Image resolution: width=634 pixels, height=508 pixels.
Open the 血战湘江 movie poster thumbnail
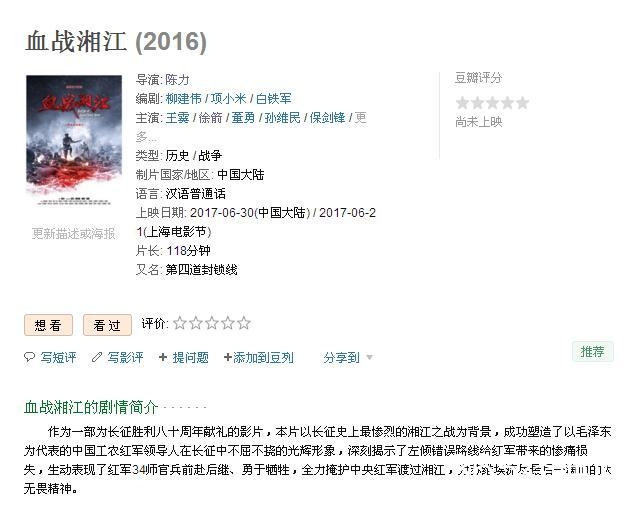pyautogui.click(x=74, y=140)
